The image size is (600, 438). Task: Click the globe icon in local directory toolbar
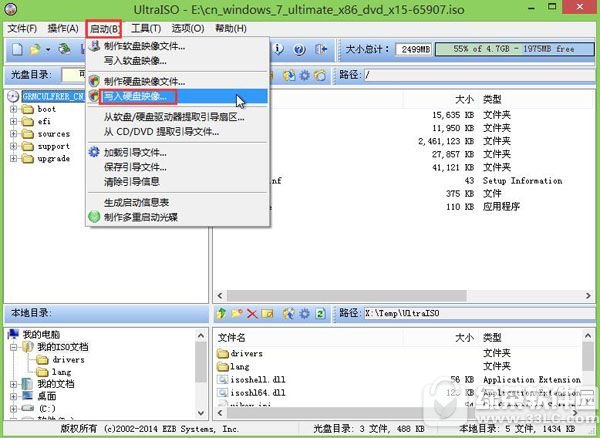click(x=289, y=314)
